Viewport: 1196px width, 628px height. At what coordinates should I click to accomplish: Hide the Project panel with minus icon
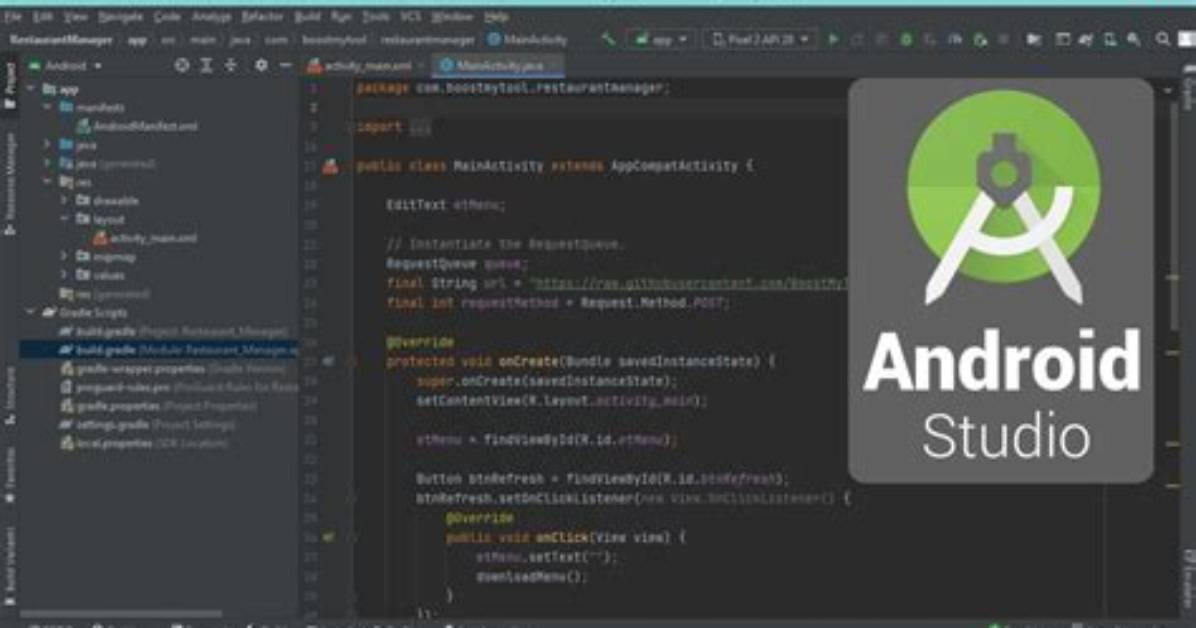pos(285,66)
